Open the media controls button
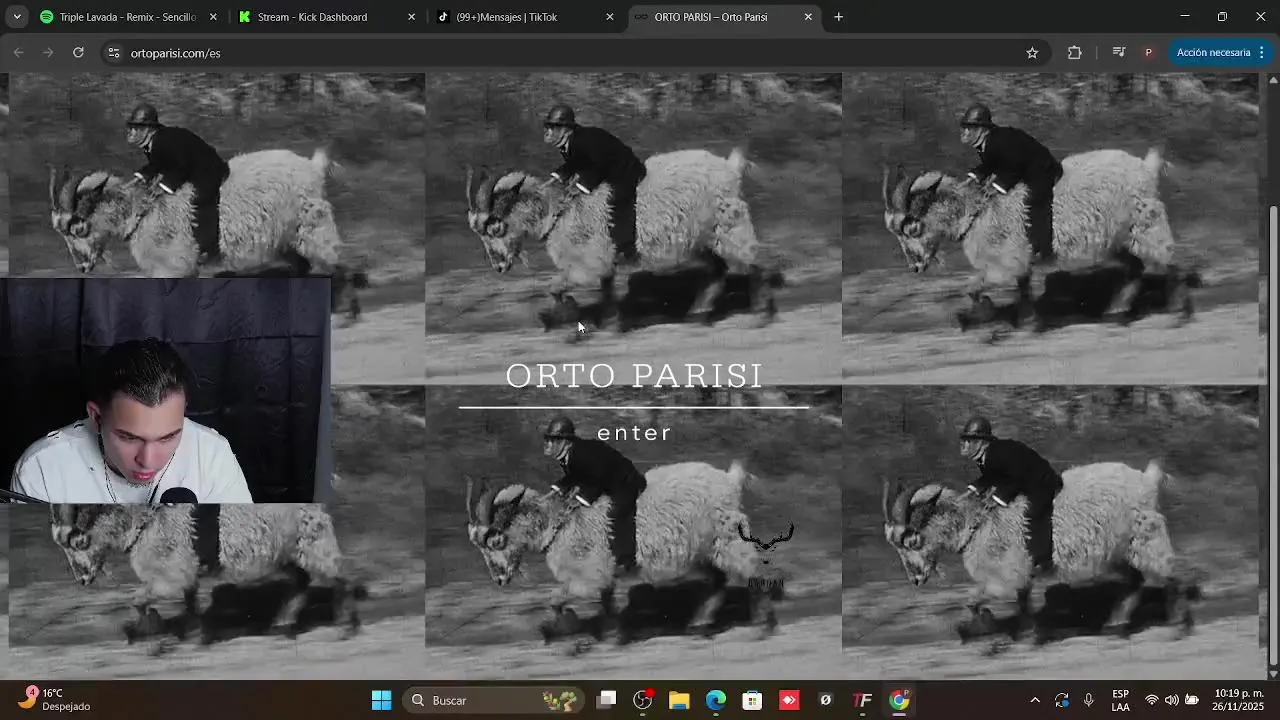1280x720 pixels. point(1119,53)
